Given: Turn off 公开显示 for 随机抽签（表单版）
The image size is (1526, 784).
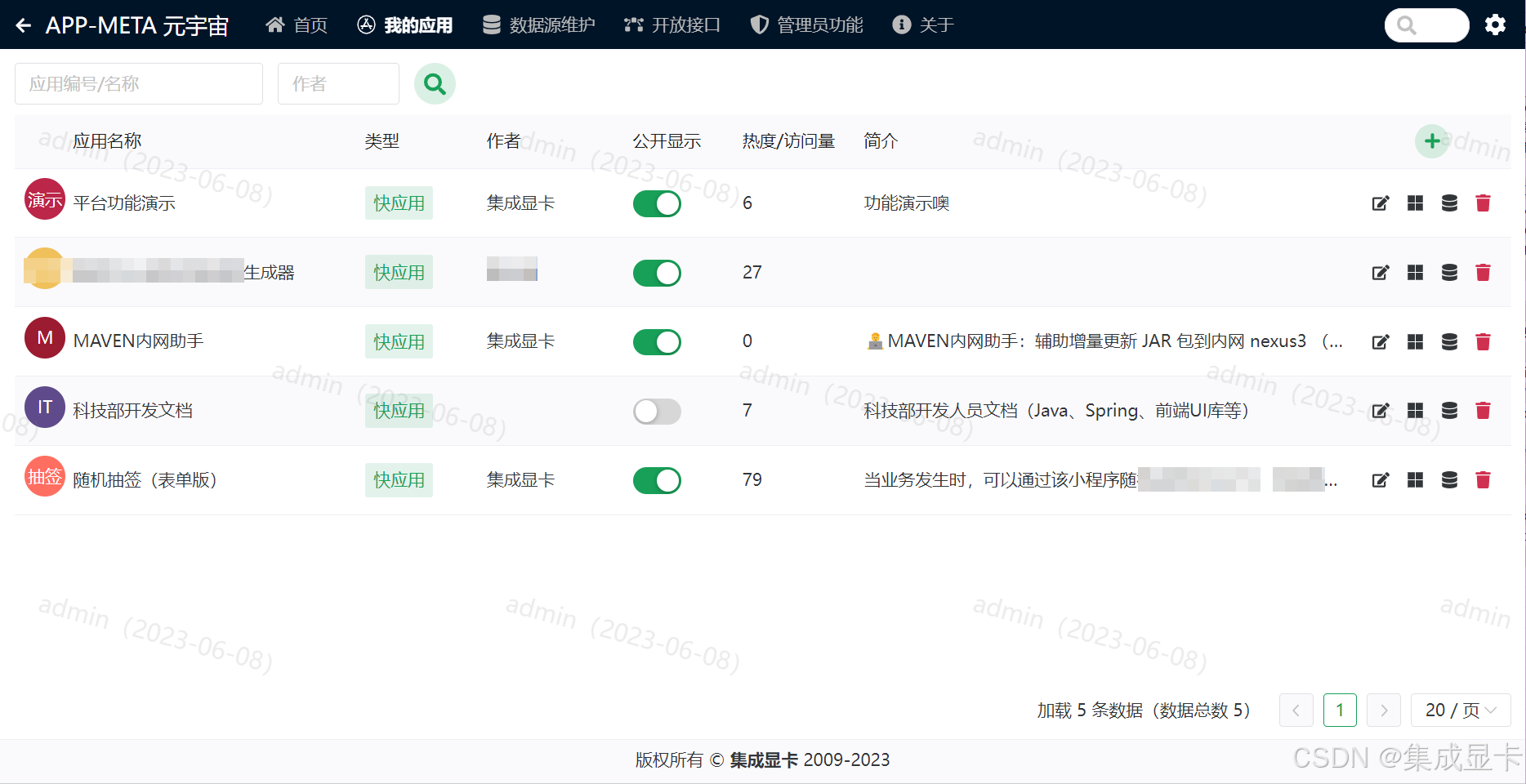Looking at the screenshot, I should pos(657,480).
